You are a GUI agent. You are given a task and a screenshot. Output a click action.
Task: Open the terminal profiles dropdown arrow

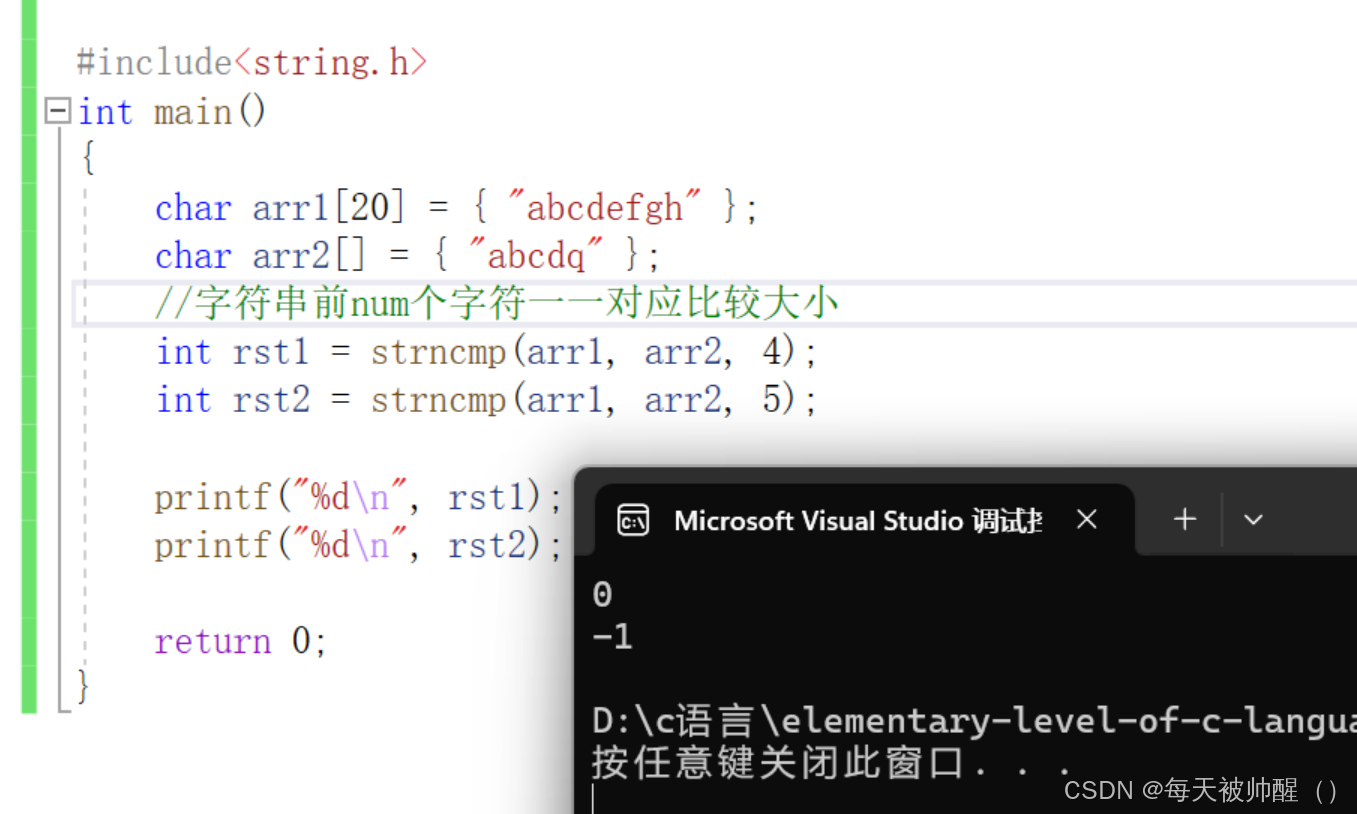coord(1253,520)
